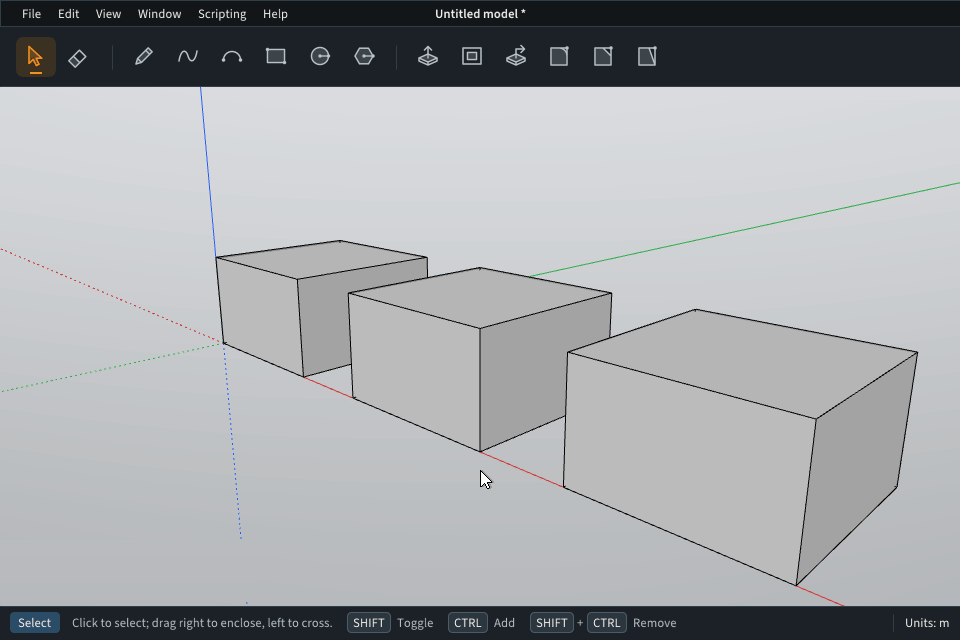The height and width of the screenshot is (640, 960).
Task: Open the View menu
Action: coord(108,13)
